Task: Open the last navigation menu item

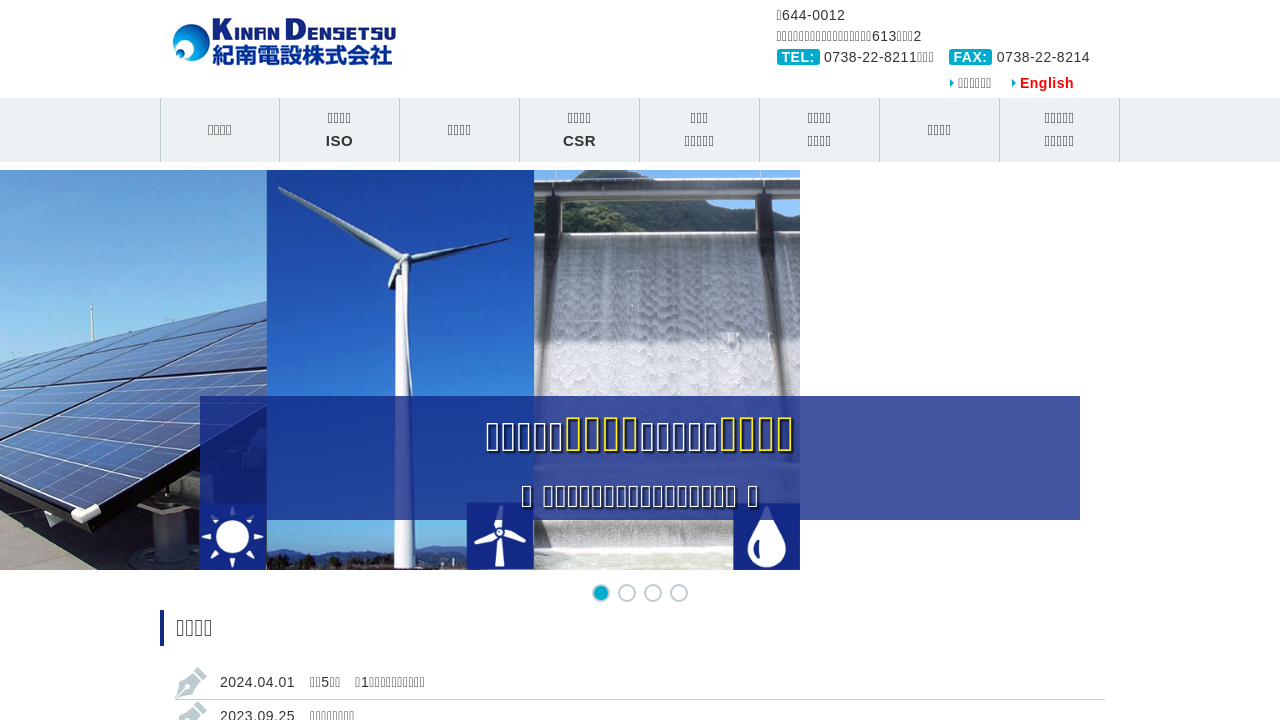Action: (x=1059, y=130)
